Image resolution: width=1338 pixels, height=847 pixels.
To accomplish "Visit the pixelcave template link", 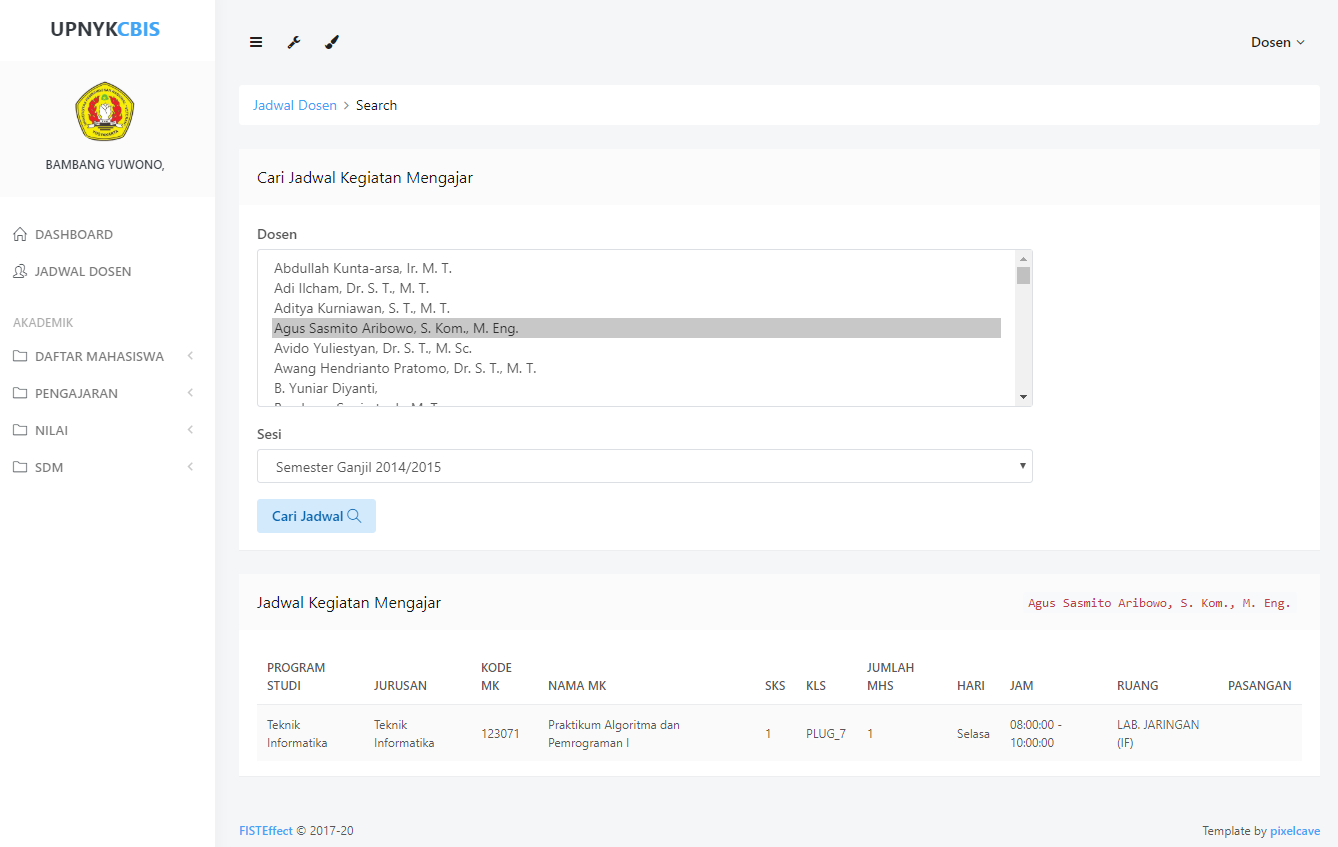I will pos(1295,831).
